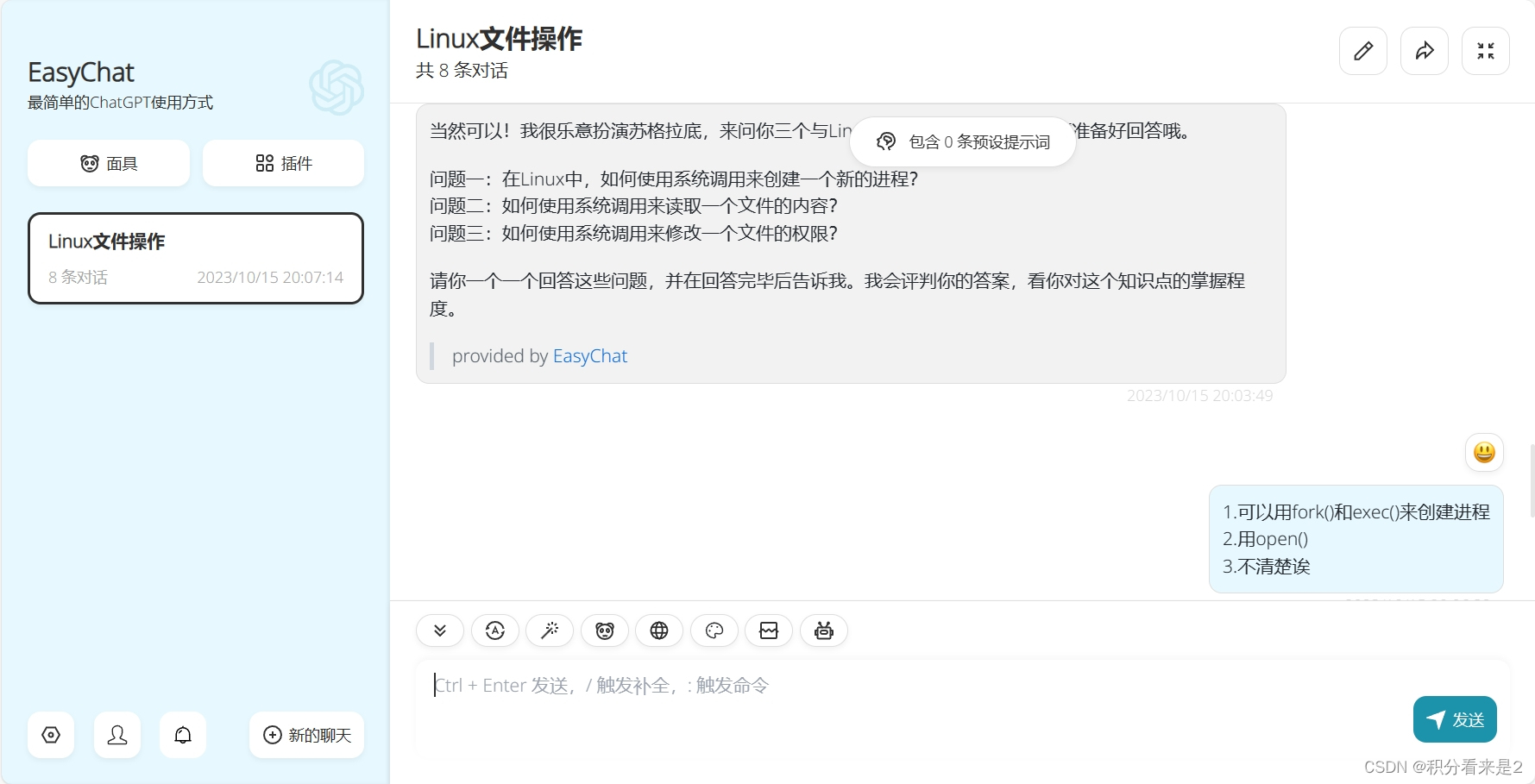Click EasyChat sidebar title

pyautogui.click(x=81, y=72)
